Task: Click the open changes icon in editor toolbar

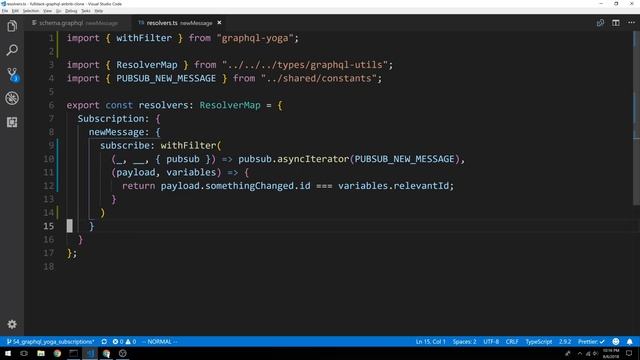Action: (600, 23)
